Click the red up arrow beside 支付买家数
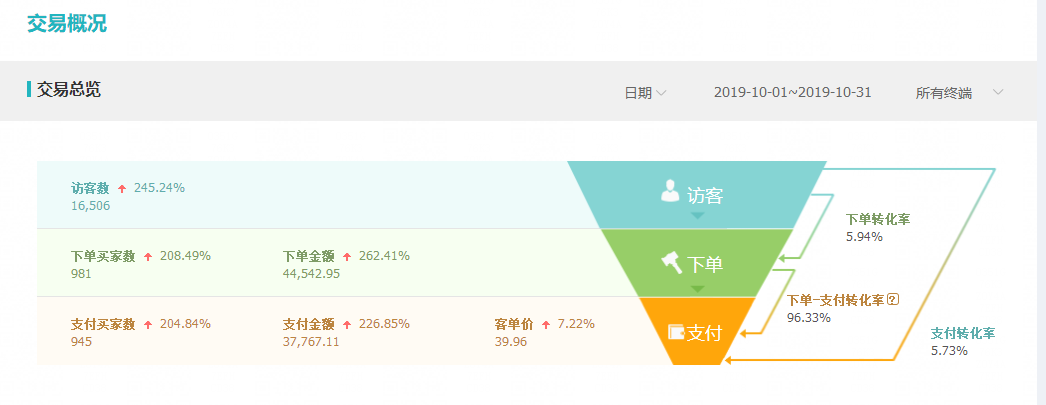1046x405 pixels. [148, 325]
